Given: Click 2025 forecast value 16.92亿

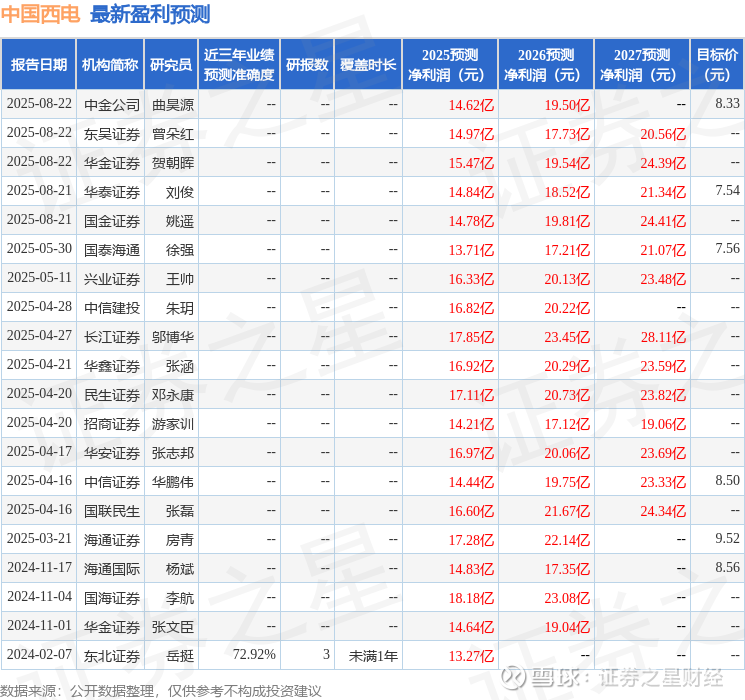Looking at the screenshot, I should point(471,366).
